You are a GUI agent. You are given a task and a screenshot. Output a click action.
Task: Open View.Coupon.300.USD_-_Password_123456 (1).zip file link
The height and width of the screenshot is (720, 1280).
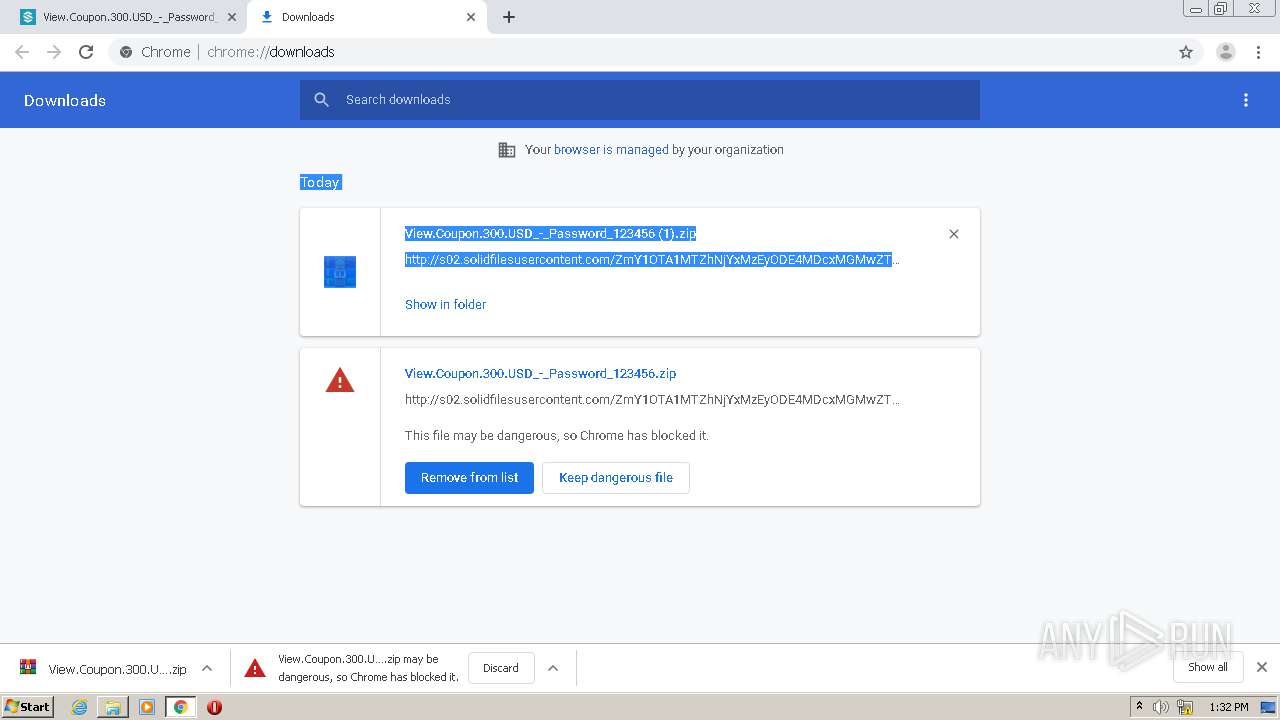(550, 233)
